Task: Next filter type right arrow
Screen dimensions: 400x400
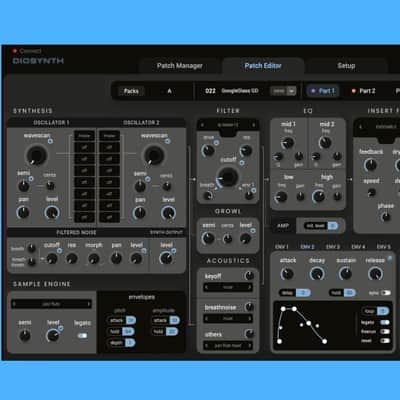Action: coord(254,125)
